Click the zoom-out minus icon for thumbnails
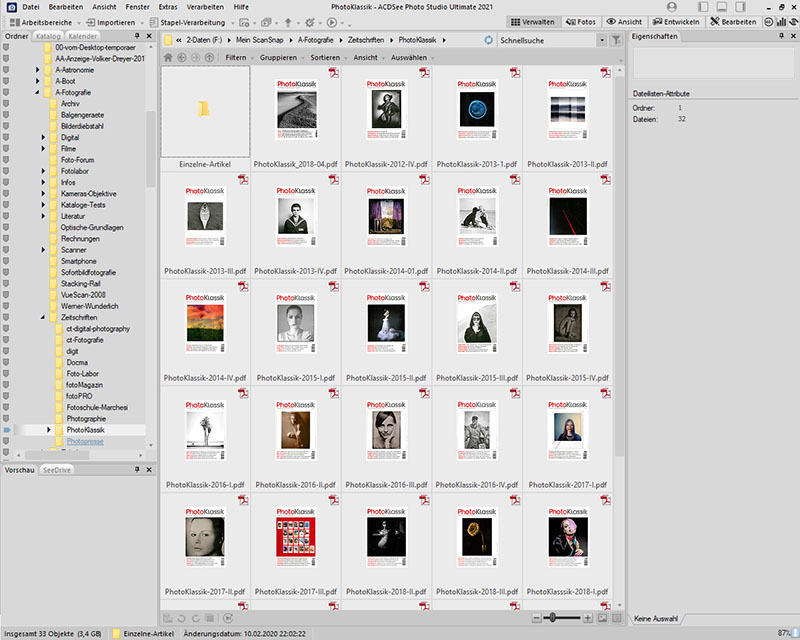This screenshot has height=640, width=800. click(538, 619)
